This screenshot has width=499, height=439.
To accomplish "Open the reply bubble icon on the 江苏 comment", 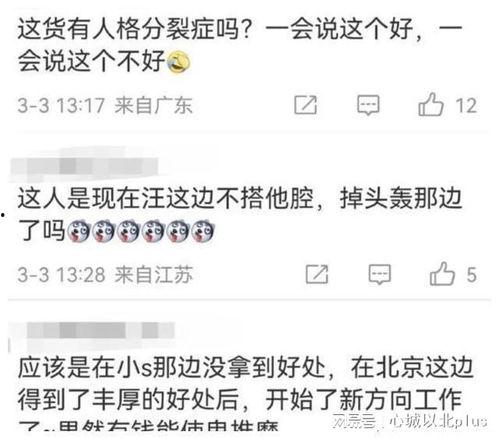I will pos(380,275).
